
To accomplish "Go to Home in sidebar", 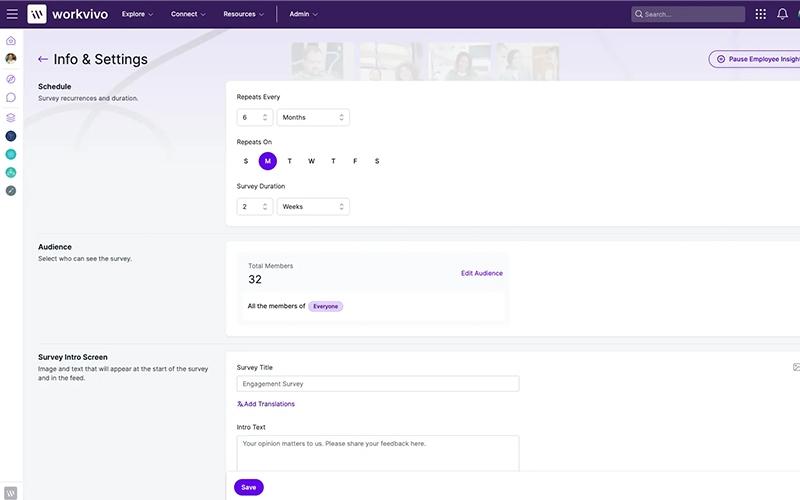I will tap(11, 40).
